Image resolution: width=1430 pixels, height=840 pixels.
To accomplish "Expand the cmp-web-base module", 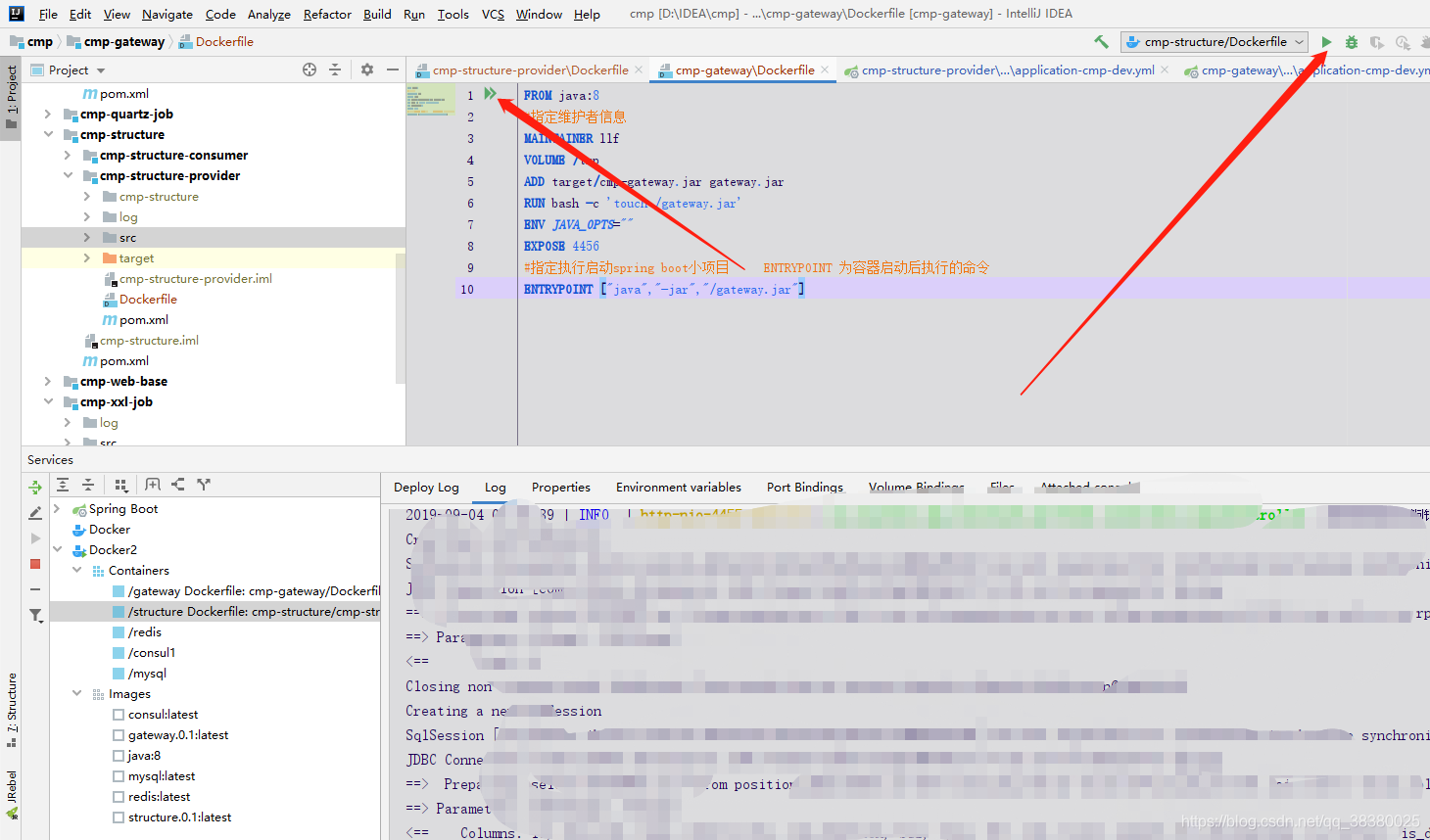I will tap(47, 381).
